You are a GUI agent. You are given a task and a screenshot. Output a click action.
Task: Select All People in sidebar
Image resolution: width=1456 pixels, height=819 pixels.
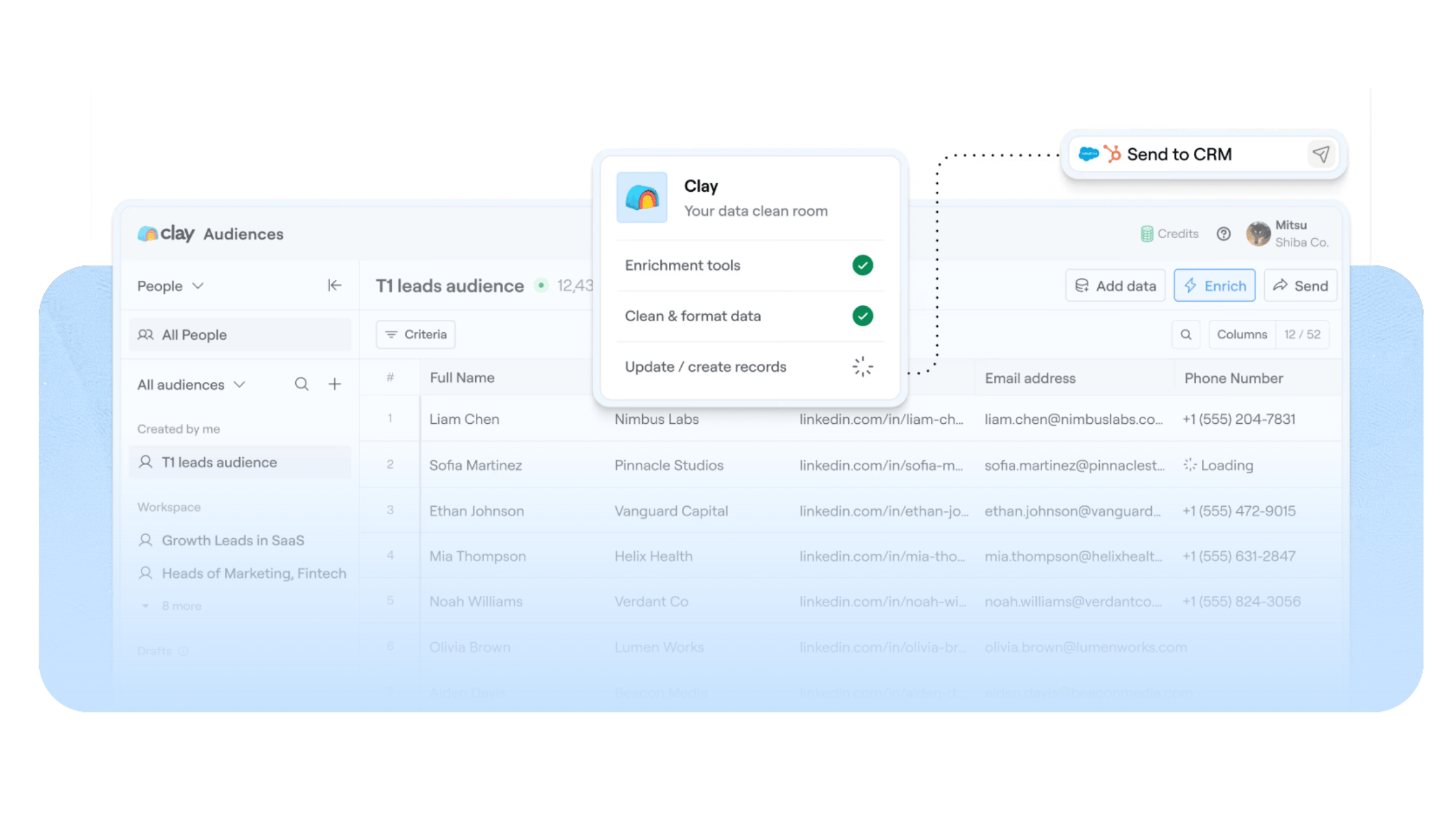[x=240, y=335]
